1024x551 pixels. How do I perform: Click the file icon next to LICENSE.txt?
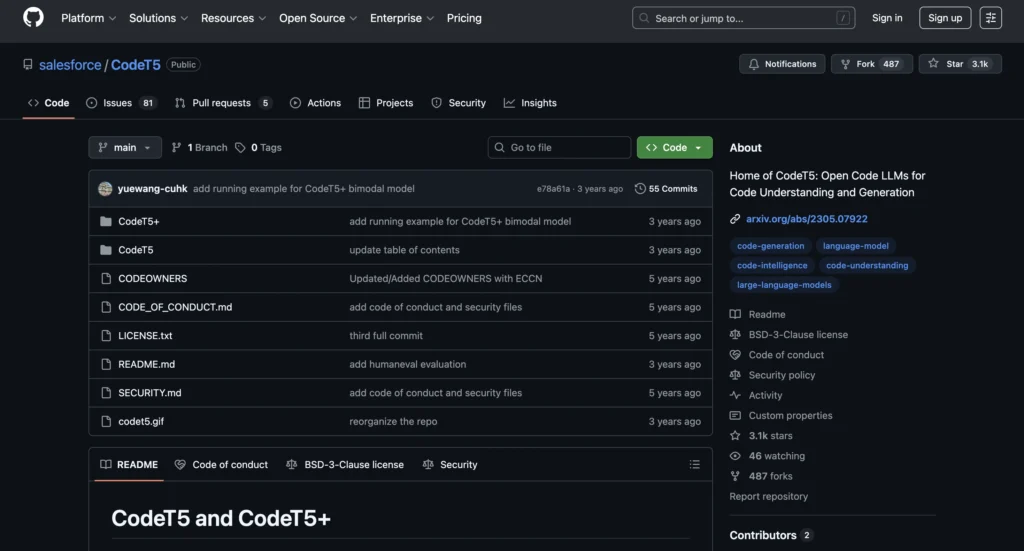106,336
